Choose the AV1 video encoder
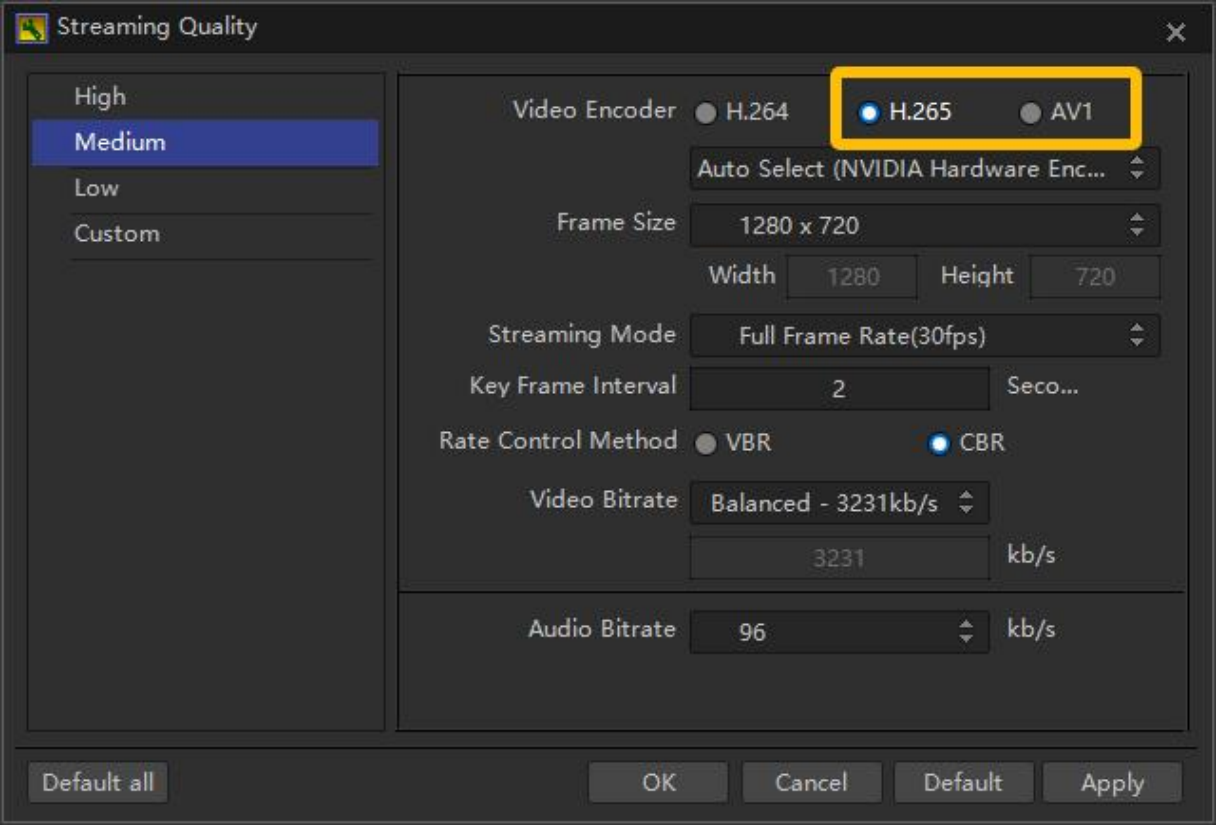 tap(1030, 113)
